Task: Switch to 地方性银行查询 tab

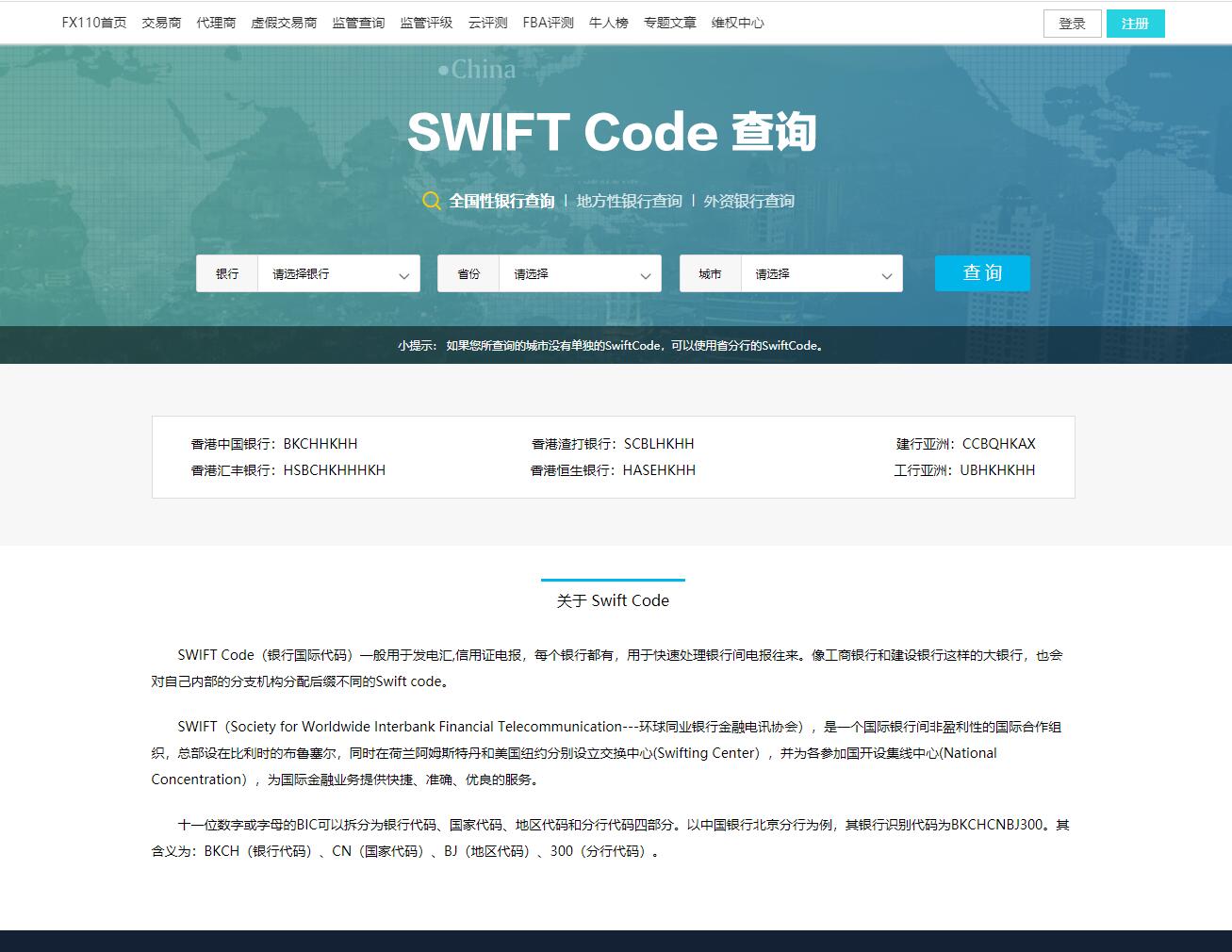Action: click(x=630, y=201)
